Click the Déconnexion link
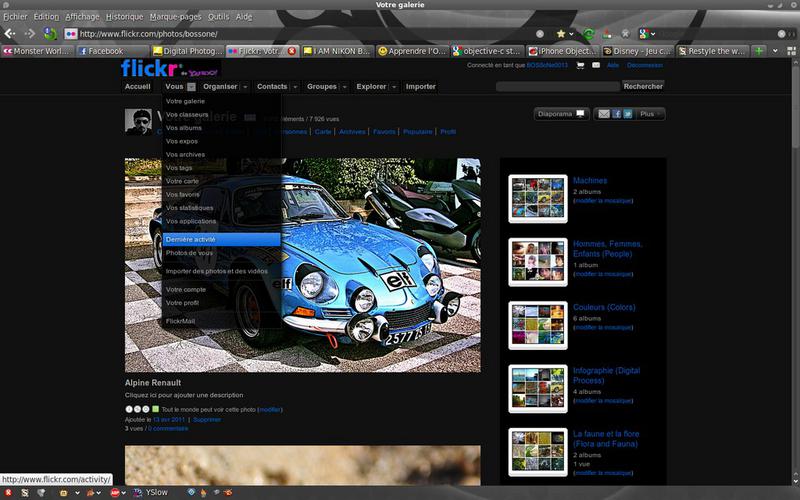Screen dimensions: 800x500 645,65
